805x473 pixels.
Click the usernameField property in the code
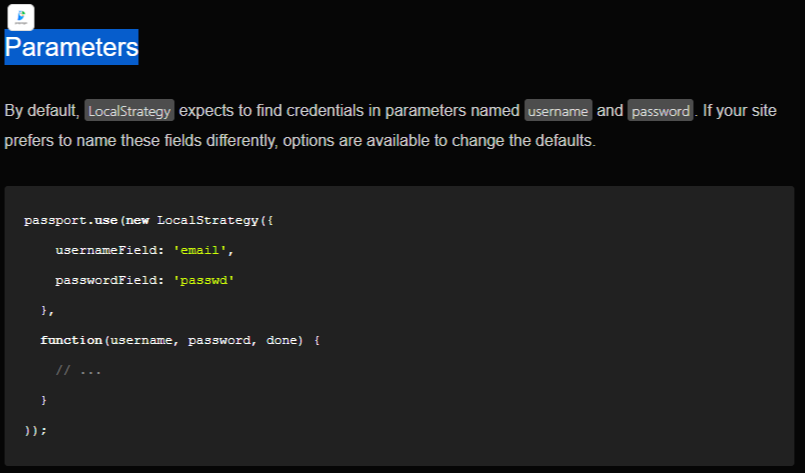point(109,250)
